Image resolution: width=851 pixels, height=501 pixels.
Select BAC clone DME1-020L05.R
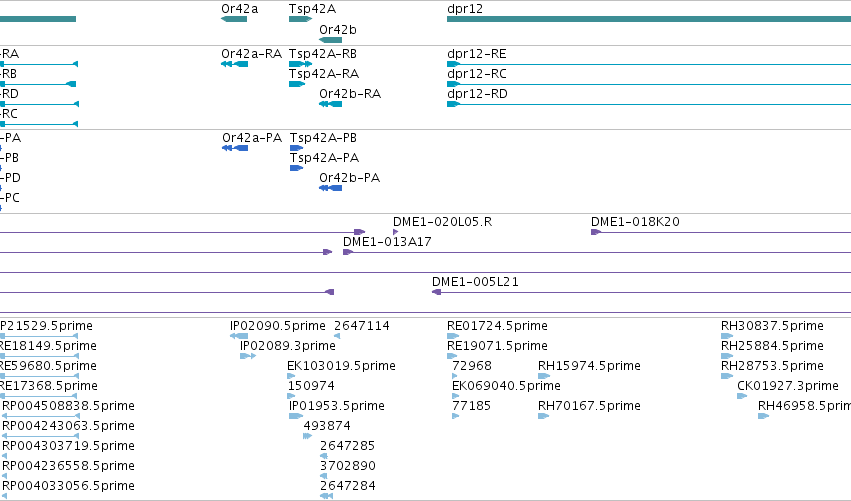(396, 232)
